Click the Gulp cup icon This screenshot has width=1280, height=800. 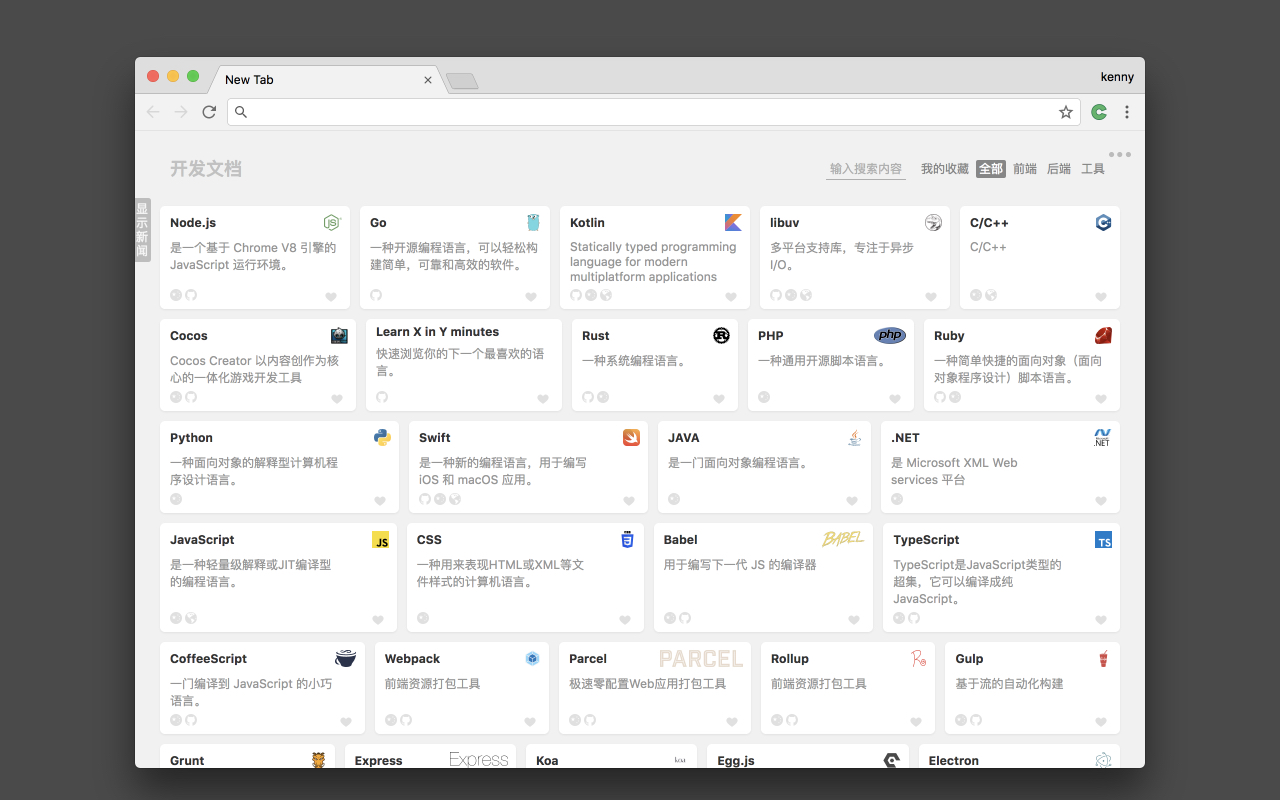(1103, 658)
